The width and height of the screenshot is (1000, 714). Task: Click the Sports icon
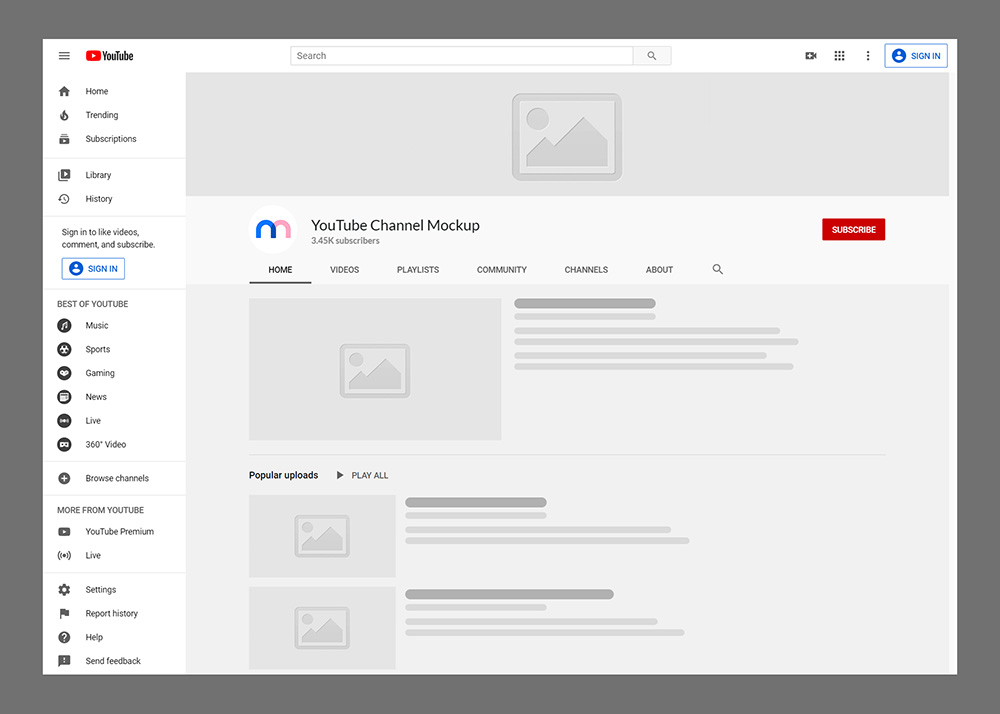click(x=64, y=349)
